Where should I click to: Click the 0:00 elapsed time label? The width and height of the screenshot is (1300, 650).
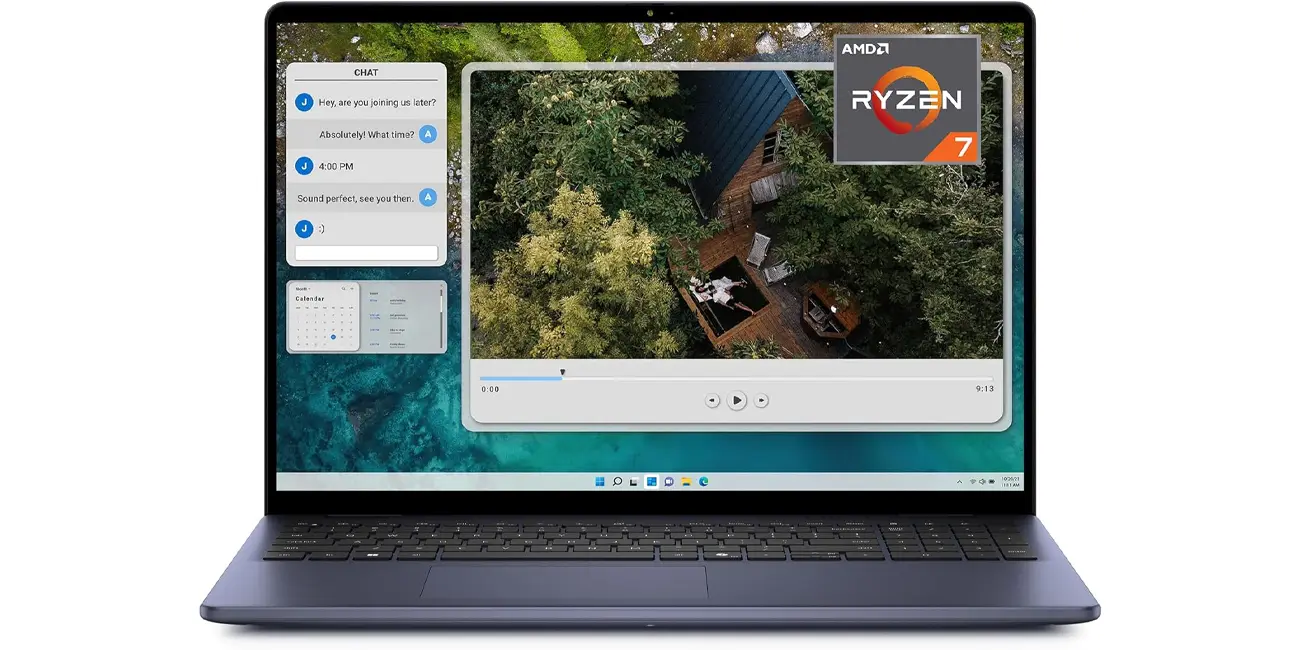(490, 389)
